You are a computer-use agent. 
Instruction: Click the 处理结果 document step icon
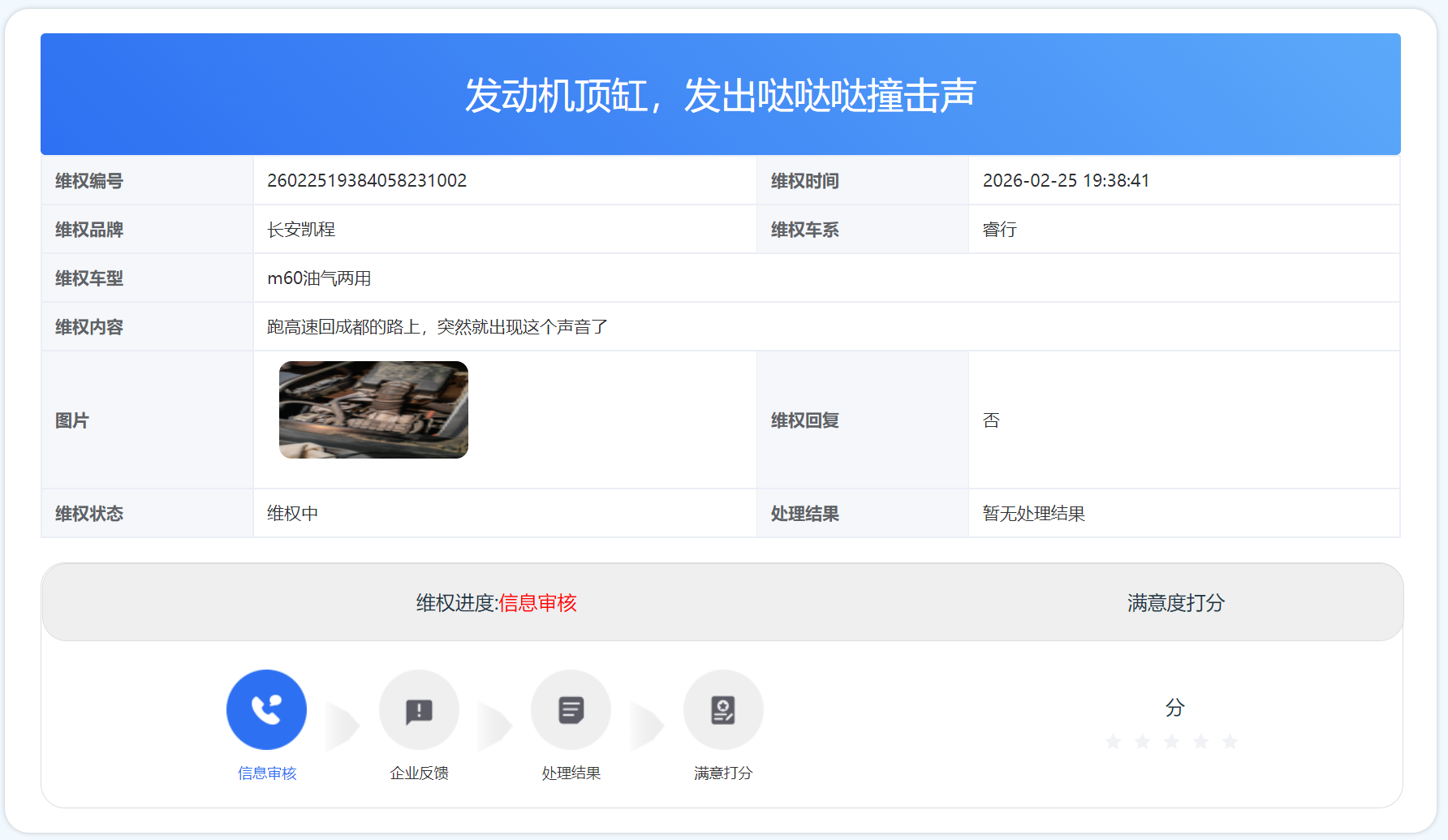pyautogui.click(x=571, y=709)
